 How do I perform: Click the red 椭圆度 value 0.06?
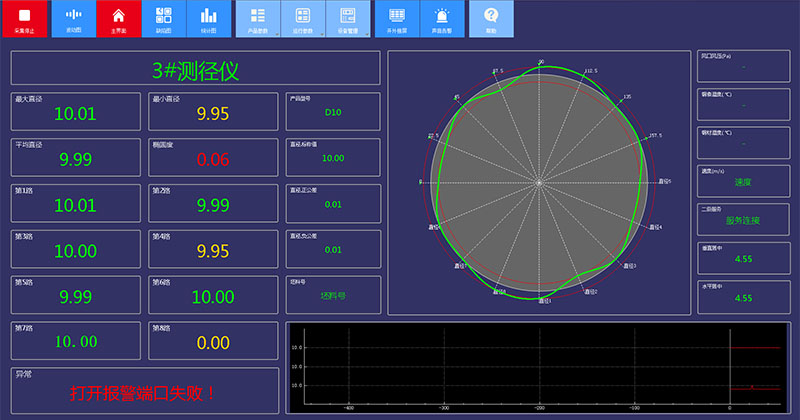(213, 159)
